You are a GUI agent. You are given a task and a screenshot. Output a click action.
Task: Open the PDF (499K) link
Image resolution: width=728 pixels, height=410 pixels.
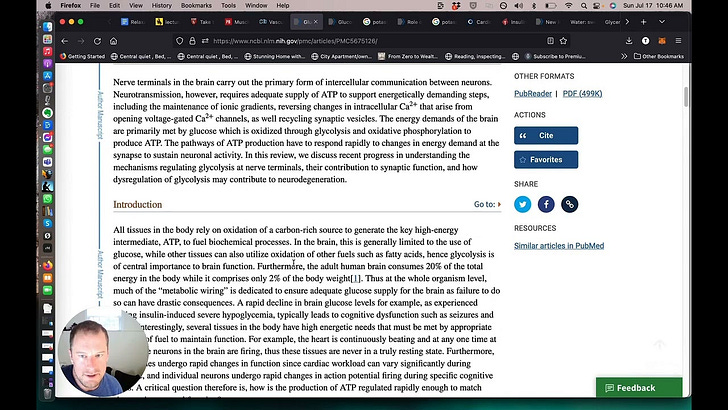(x=582, y=94)
